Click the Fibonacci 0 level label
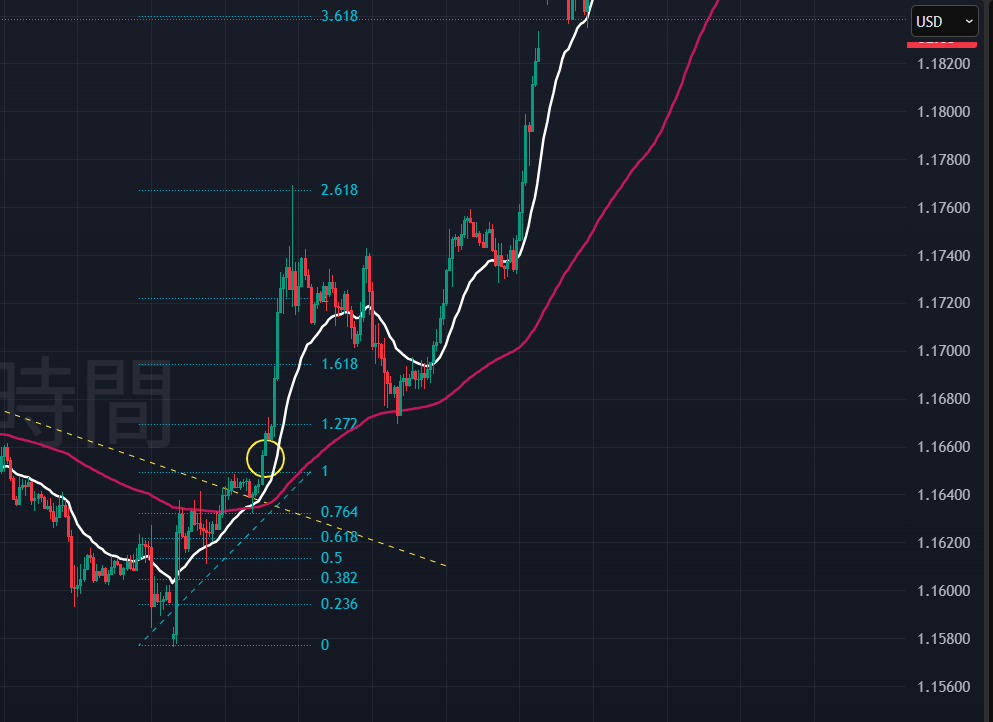993x722 pixels. coord(324,645)
